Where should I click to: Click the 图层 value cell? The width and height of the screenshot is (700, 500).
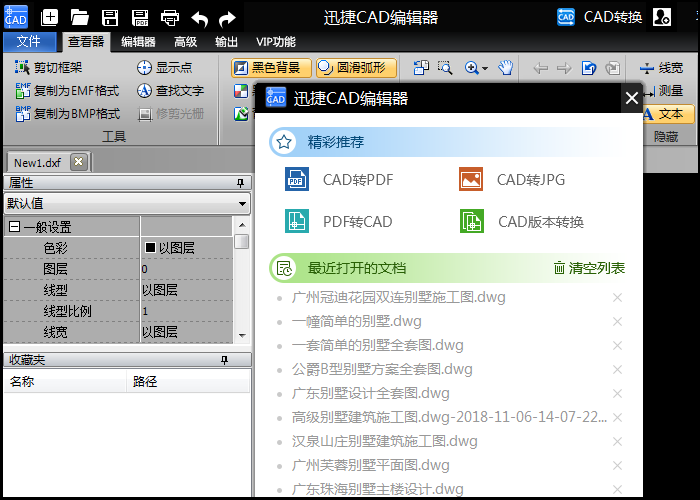(x=186, y=269)
